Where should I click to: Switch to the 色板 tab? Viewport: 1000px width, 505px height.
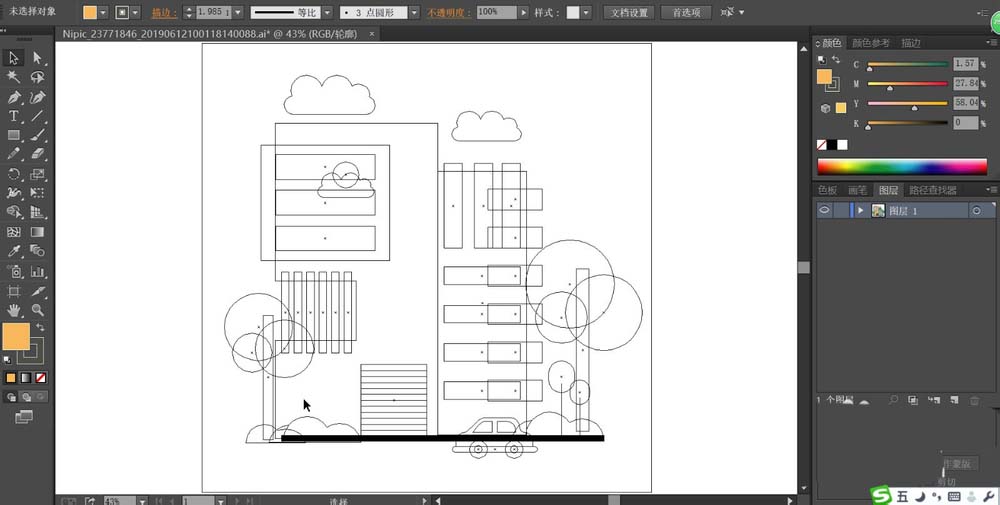[x=827, y=190]
